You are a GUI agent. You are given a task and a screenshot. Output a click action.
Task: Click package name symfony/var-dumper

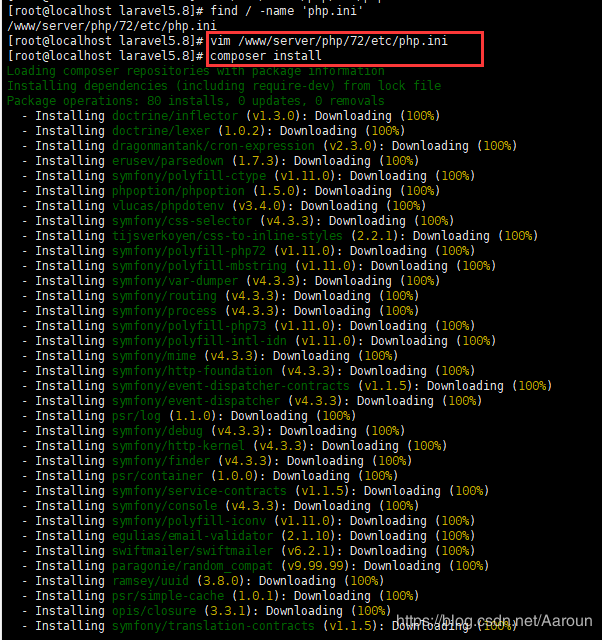(x=175, y=280)
